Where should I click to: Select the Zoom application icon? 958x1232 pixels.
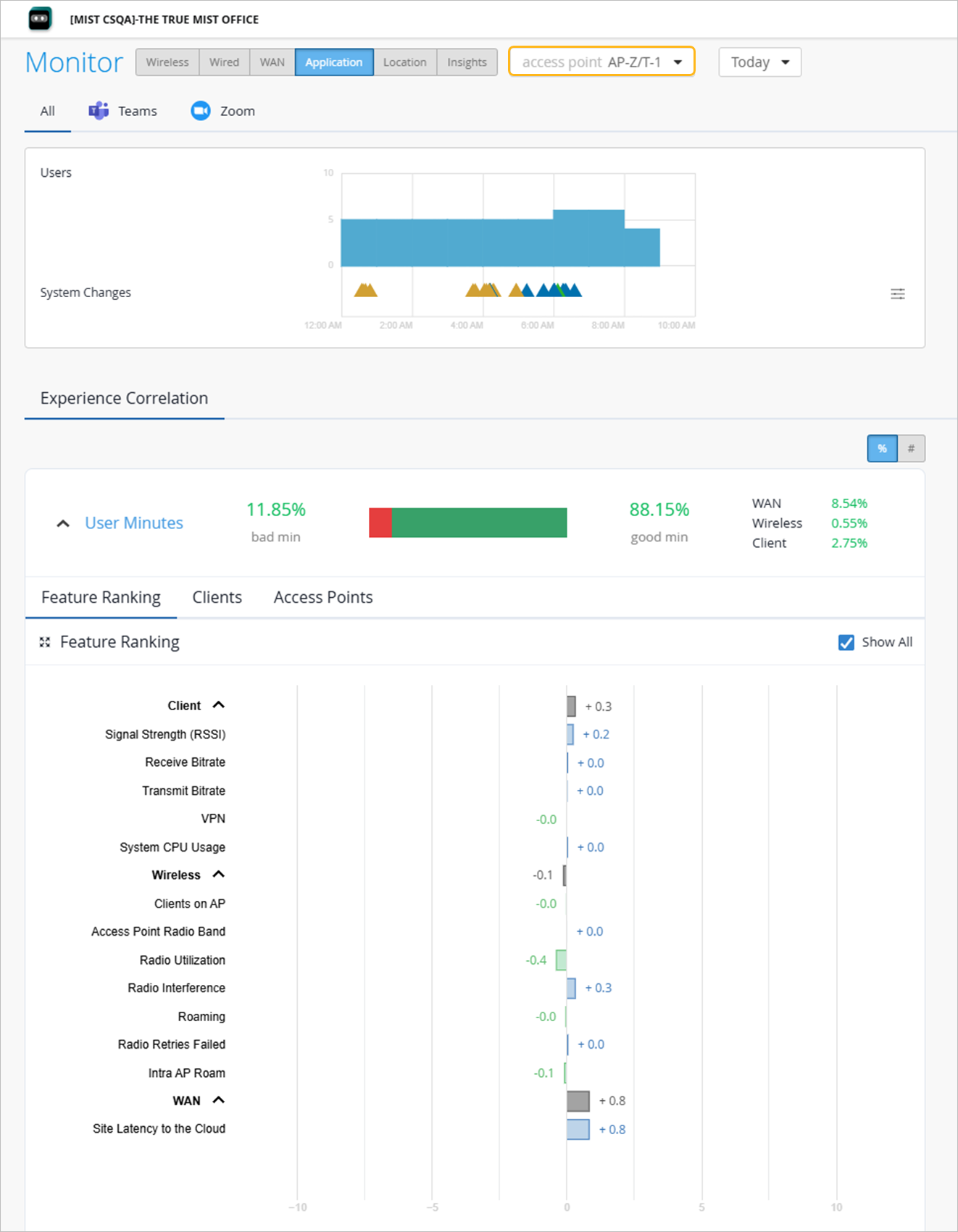200,111
